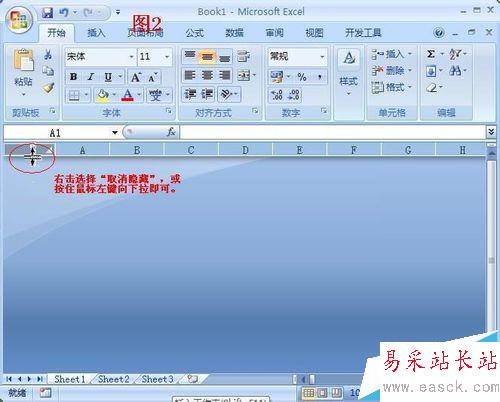The width and height of the screenshot is (500, 402).
Task: Apply accounting number format
Action: (277, 77)
